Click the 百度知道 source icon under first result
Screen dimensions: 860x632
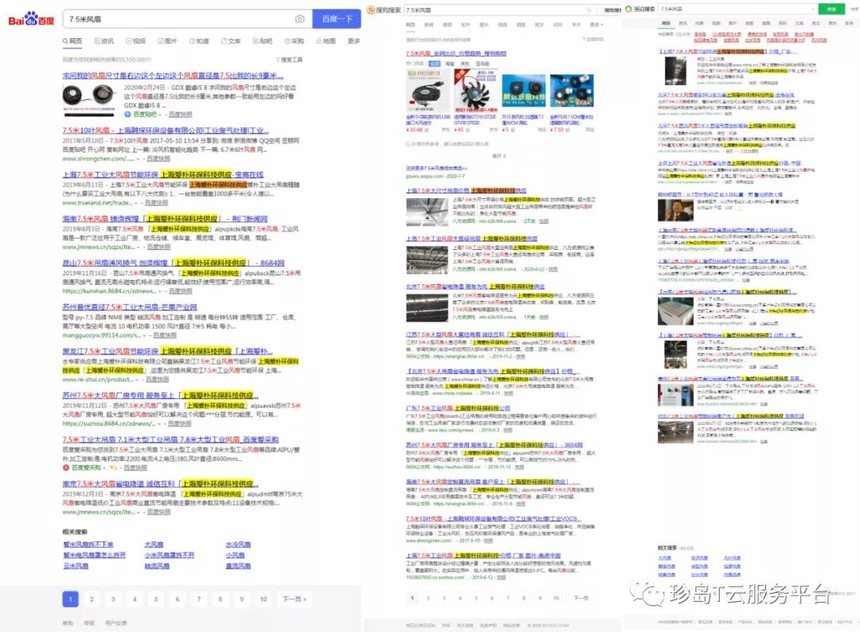(127, 114)
